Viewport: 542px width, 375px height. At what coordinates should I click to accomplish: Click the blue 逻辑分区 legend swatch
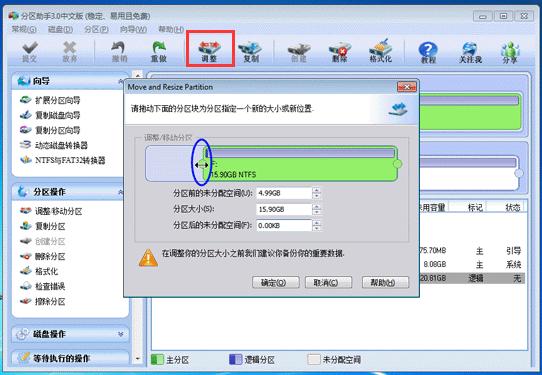[x=235, y=359]
